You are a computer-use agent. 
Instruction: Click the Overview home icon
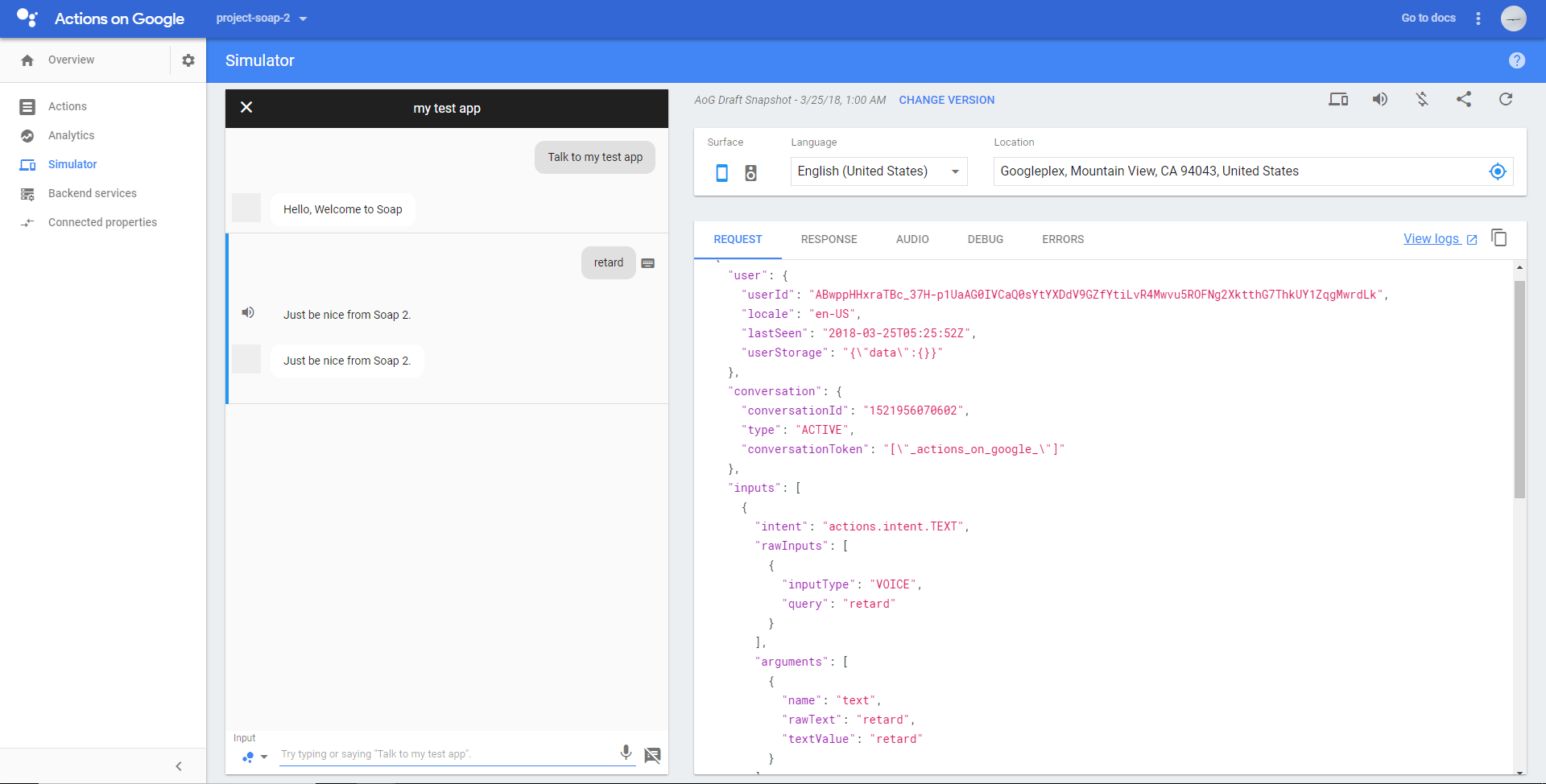click(x=27, y=60)
